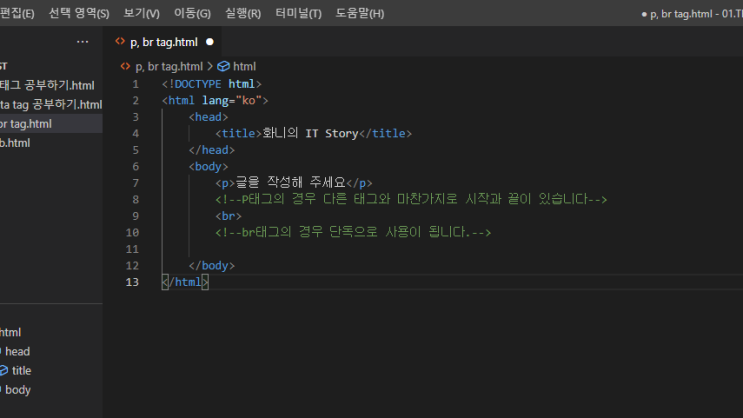Click the opening body tag on line 6
This screenshot has height=418, width=743.
coord(208,167)
